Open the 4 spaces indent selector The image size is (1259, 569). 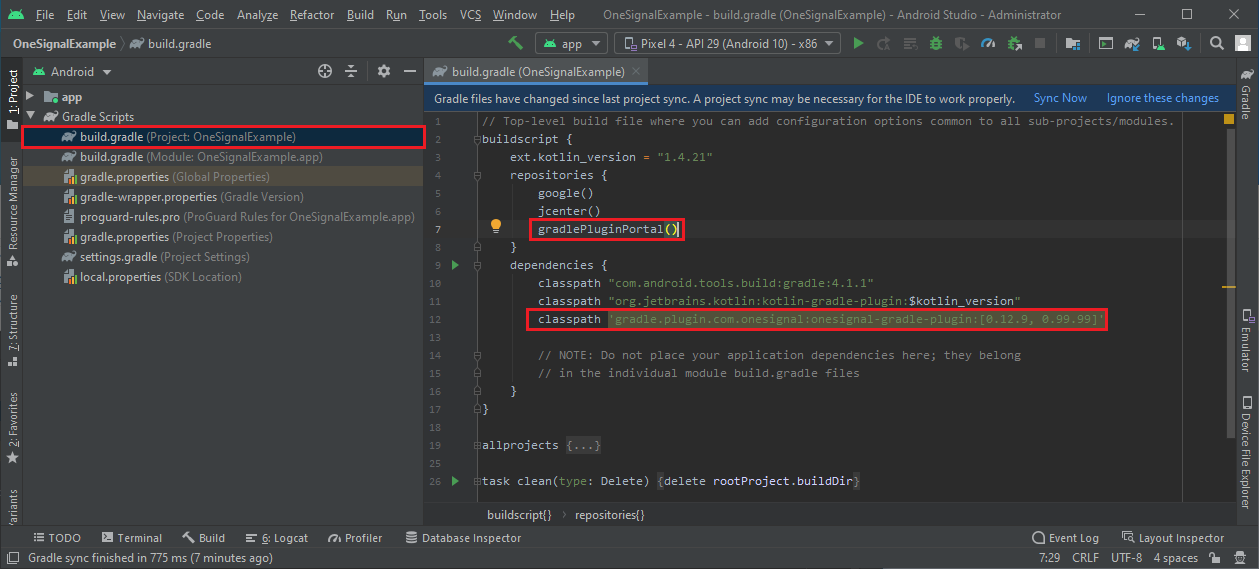[x=1175, y=558]
